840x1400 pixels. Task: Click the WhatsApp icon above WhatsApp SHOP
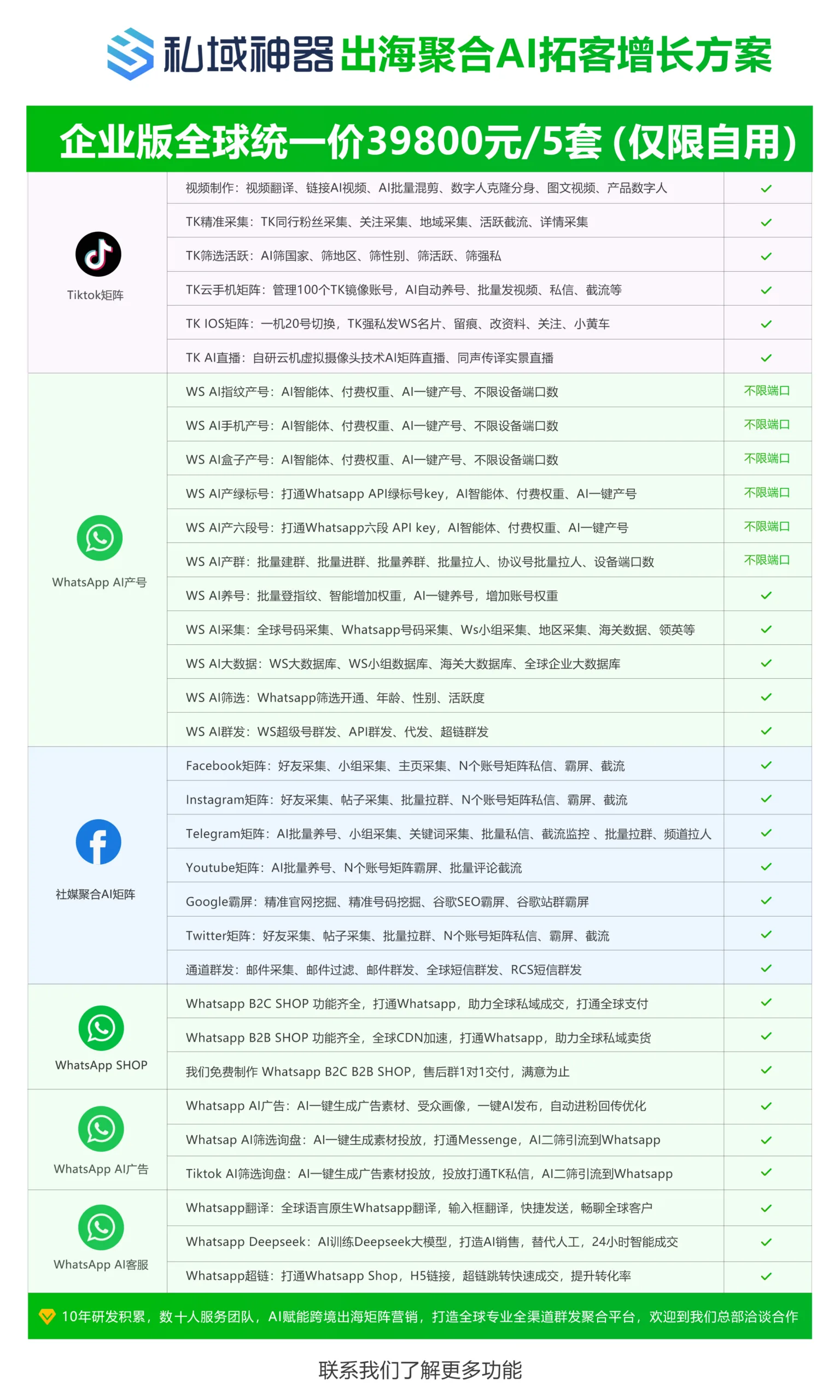(101, 1028)
